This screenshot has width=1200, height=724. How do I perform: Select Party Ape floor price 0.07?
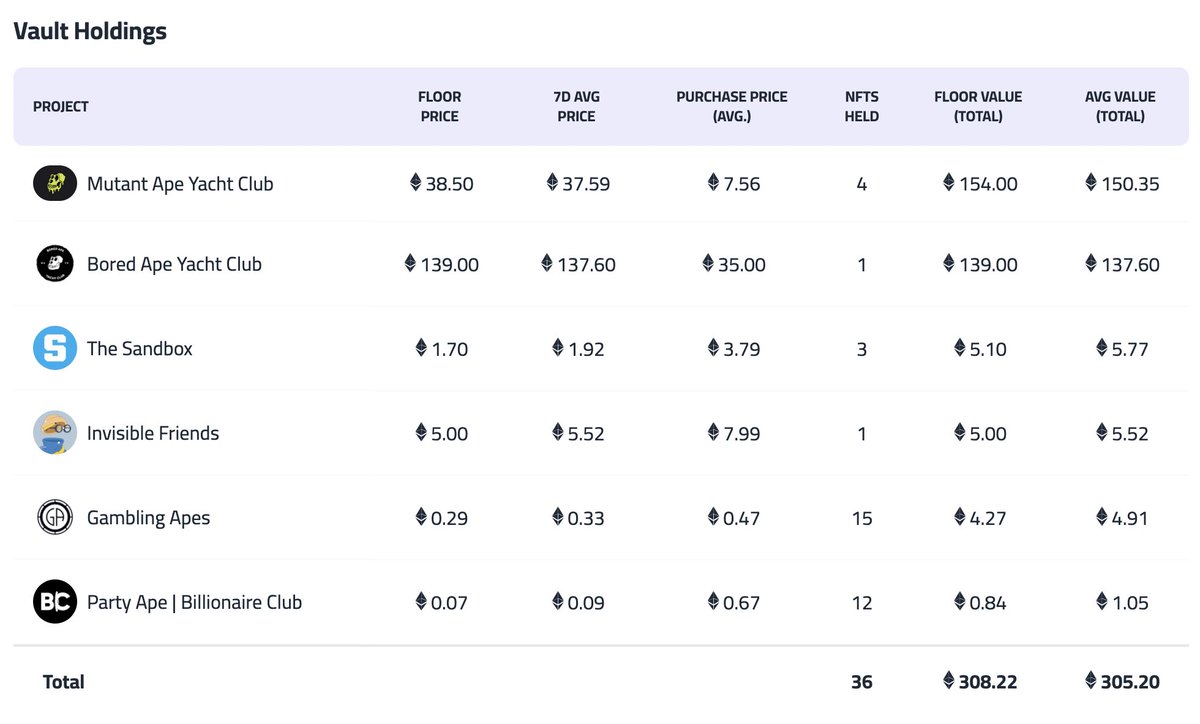pyautogui.click(x=442, y=603)
